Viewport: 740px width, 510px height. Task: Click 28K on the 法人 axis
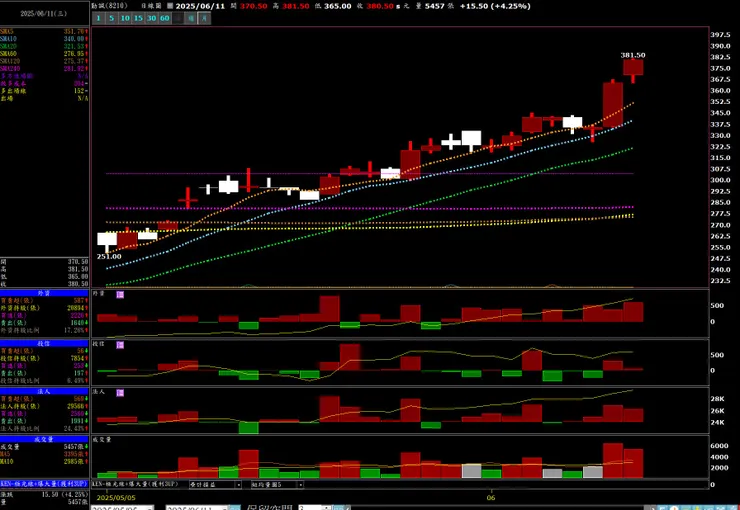(x=717, y=399)
